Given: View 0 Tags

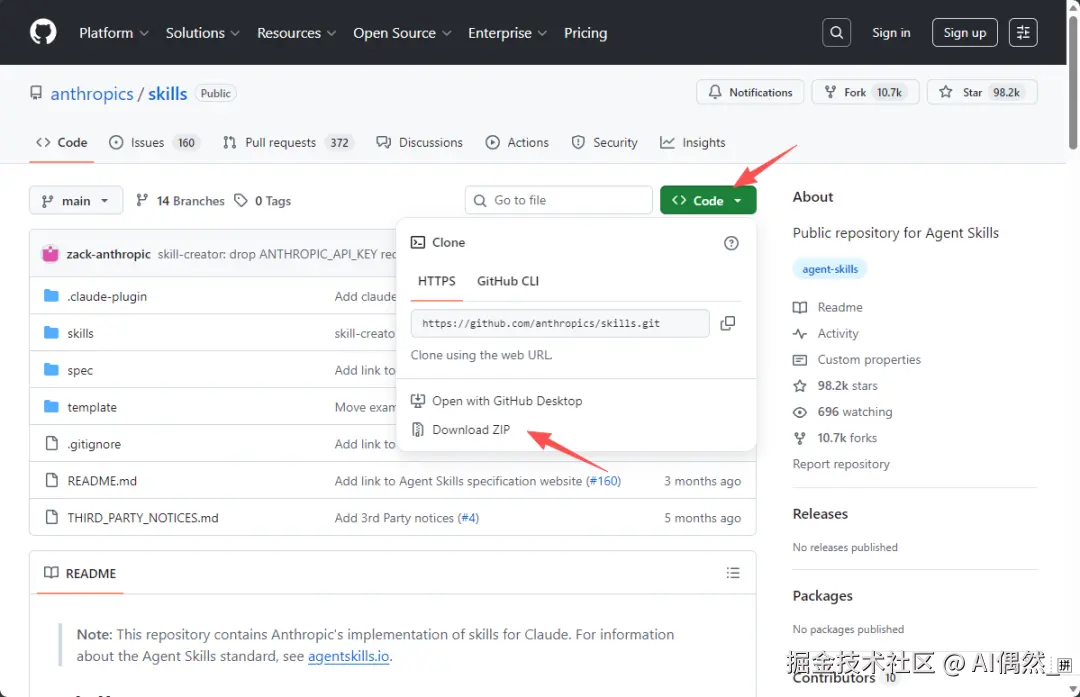Looking at the screenshot, I should pyautogui.click(x=262, y=200).
